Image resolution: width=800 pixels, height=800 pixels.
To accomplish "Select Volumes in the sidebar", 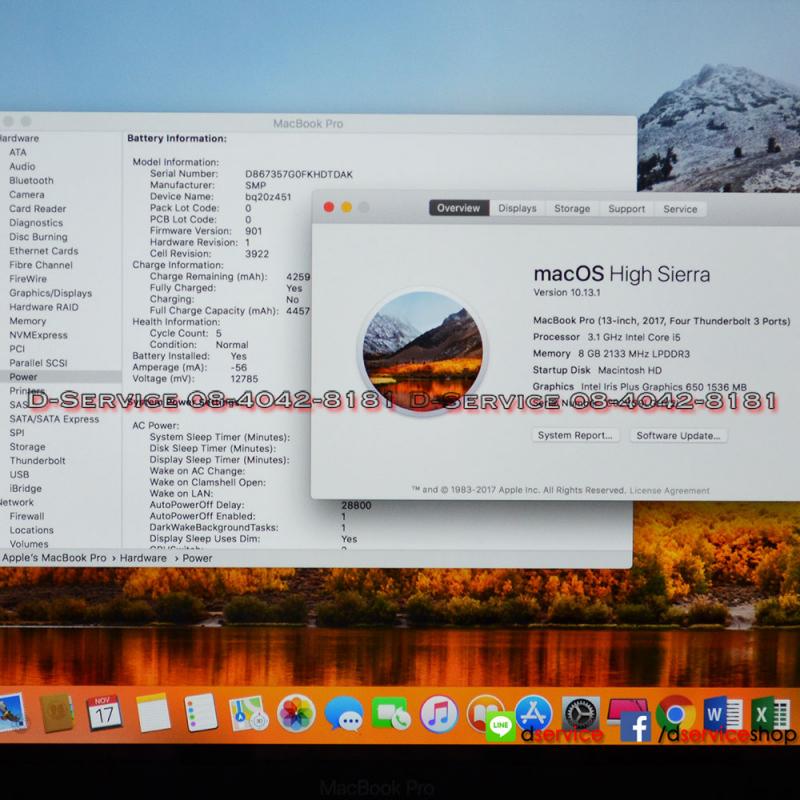I will tap(29, 544).
